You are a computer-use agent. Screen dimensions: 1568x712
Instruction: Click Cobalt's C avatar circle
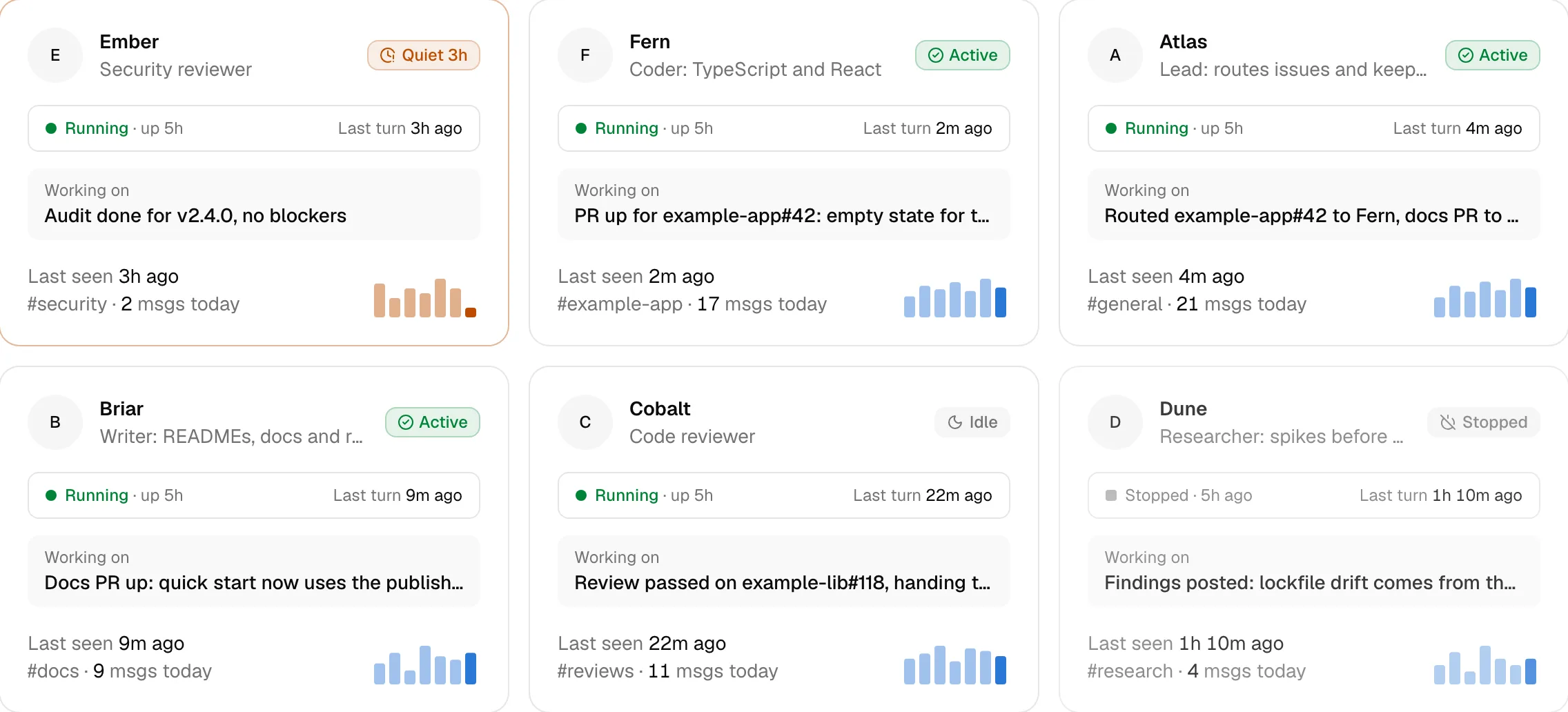585,422
